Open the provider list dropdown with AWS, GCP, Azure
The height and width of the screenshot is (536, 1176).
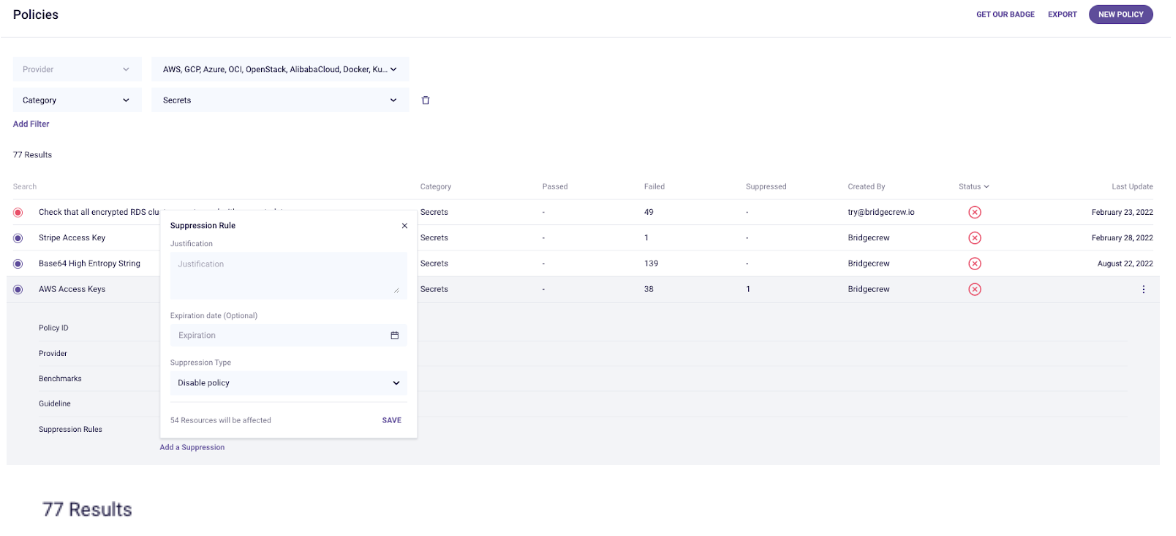pyautogui.click(x=280, y=69)
